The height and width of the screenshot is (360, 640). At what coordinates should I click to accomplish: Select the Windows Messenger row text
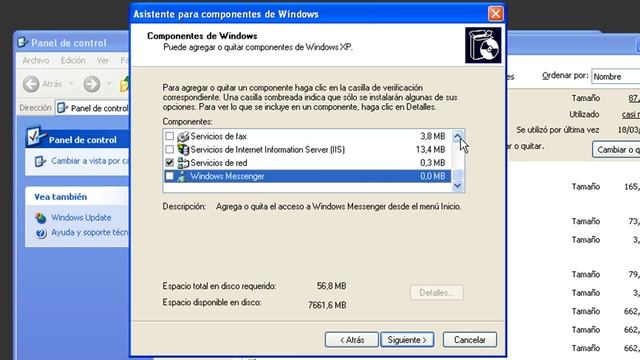pos(227,176)
